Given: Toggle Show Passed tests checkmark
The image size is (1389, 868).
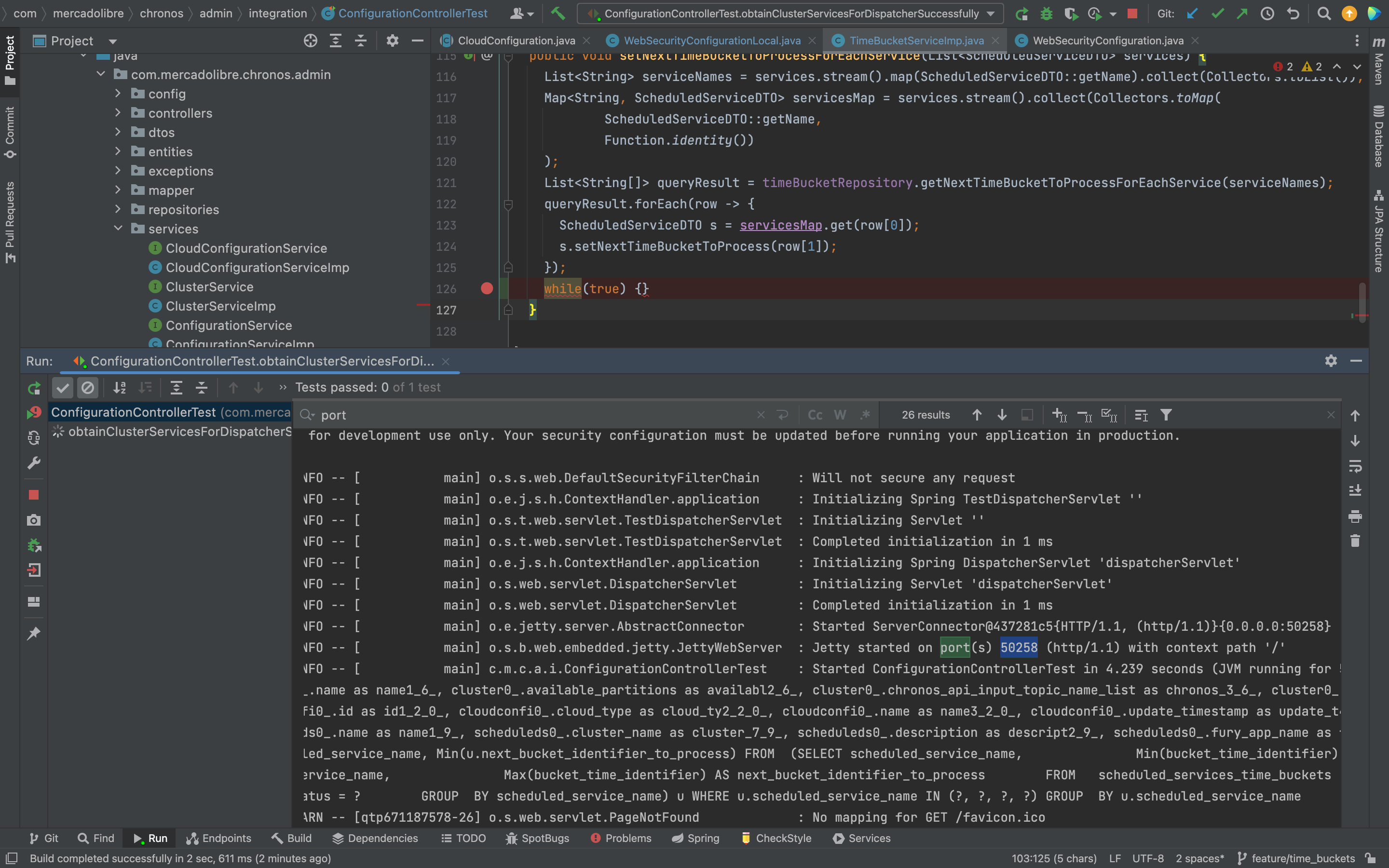Looking at the screenshot, I should click(x=63, y=388).
